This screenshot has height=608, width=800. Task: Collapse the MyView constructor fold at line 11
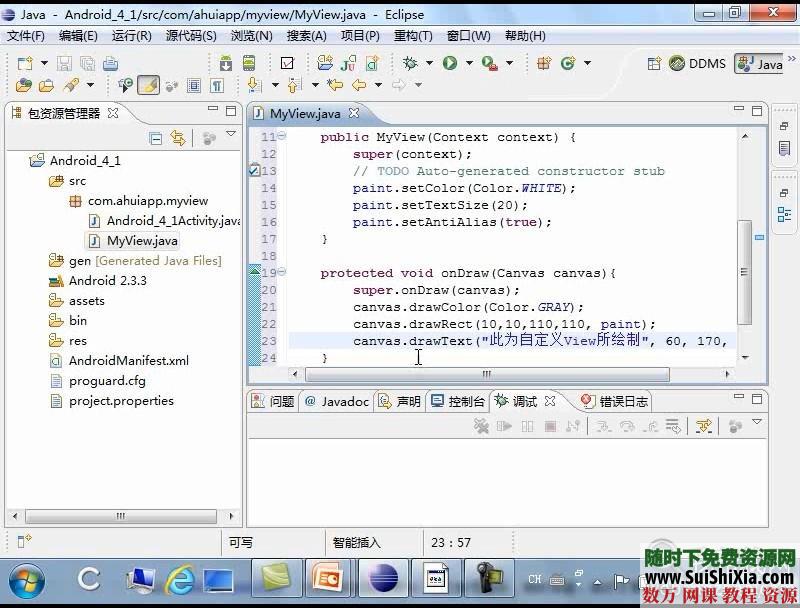(282, 137)
